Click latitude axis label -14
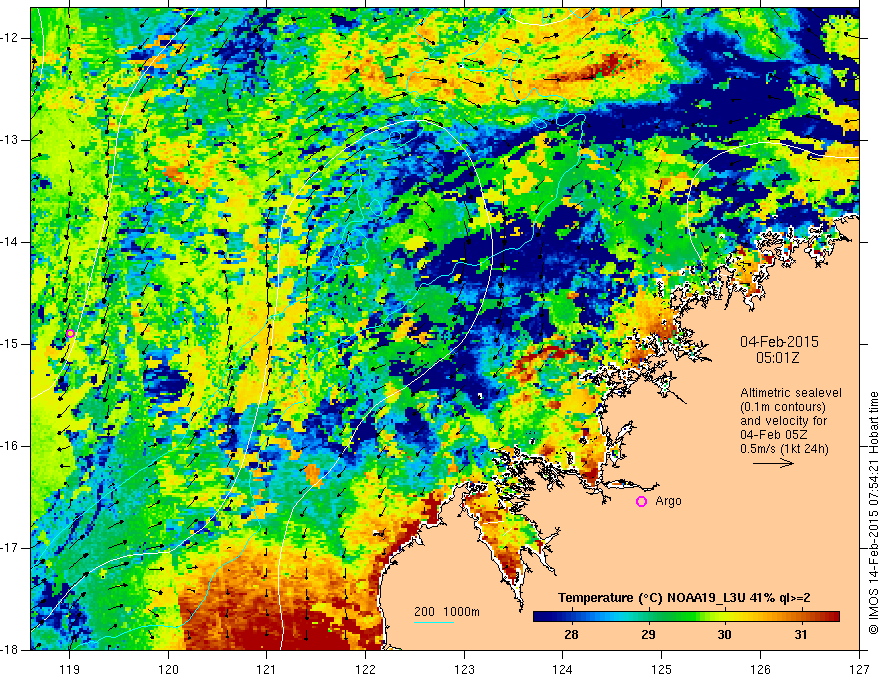 click(x=11, y=242)
